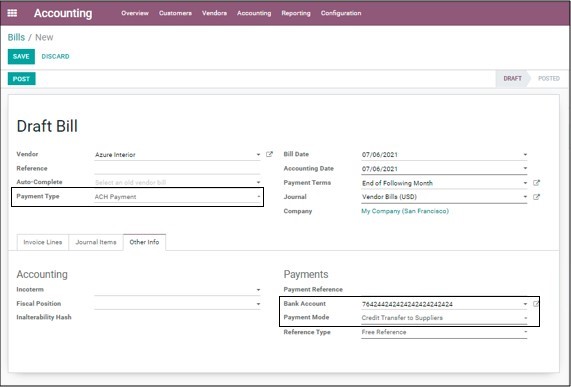Click the Reference input field
The height and width of the screenshot is (387, 571).
pyautogui.click(x=177, y=169)
